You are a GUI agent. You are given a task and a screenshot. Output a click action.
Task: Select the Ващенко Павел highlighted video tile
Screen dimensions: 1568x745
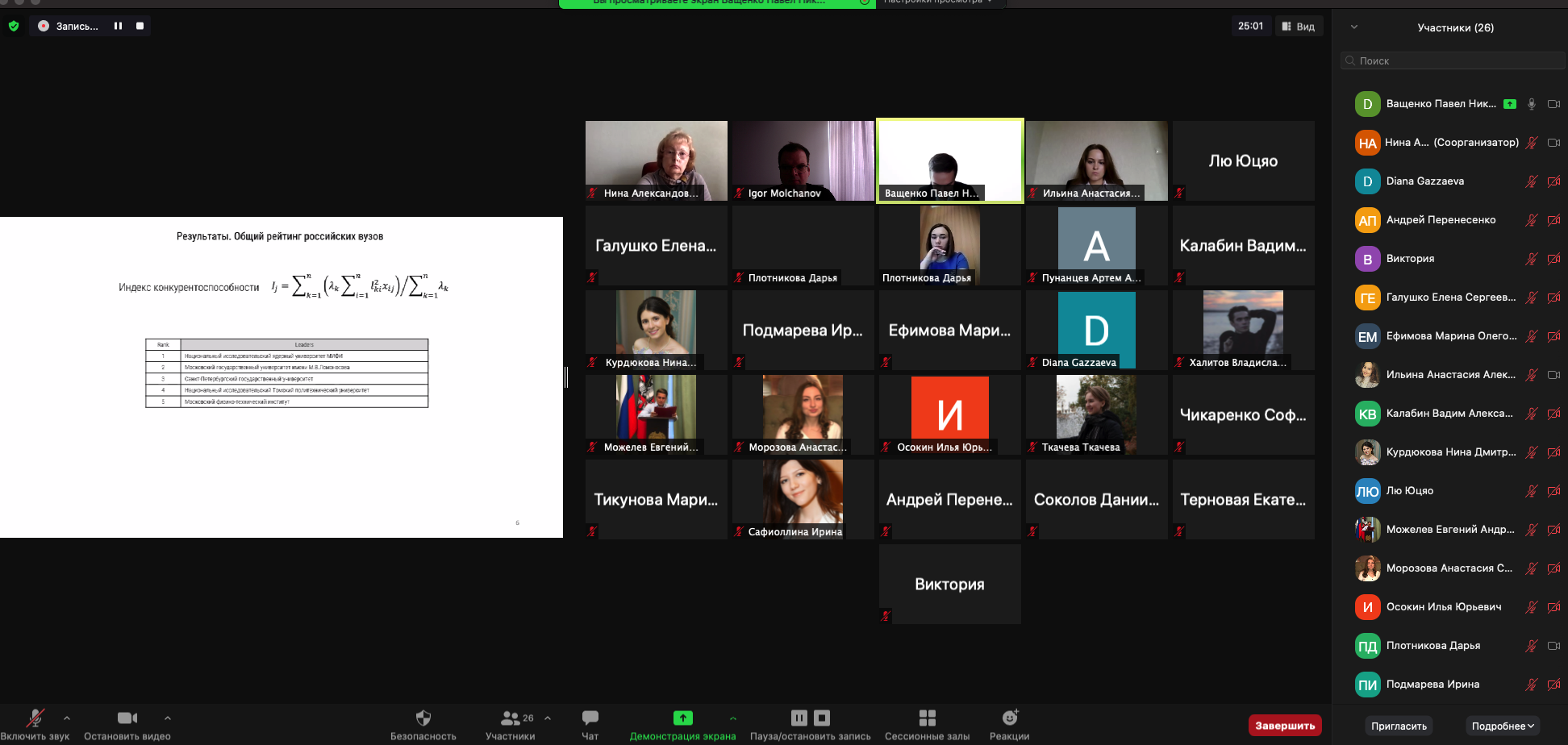(950, 160)
